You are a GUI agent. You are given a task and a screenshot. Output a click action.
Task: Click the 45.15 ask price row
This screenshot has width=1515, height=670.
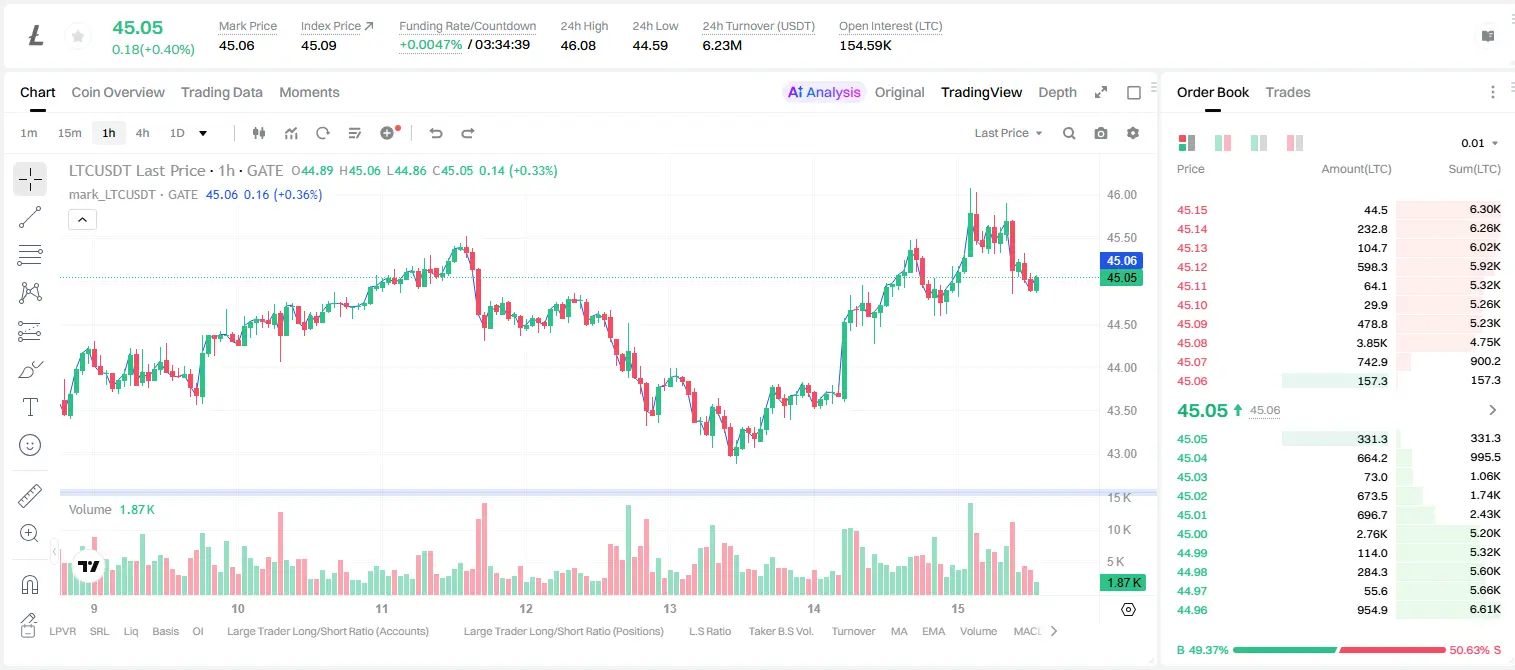(x=1338, y=210)
